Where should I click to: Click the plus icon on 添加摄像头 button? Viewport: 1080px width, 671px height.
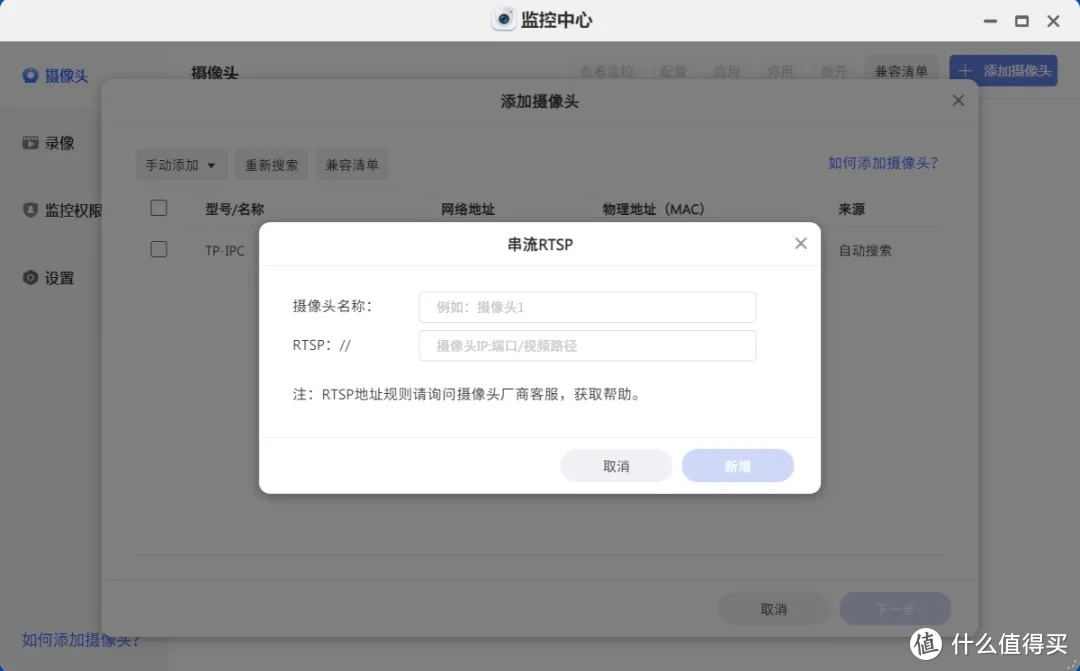pos(964,70)
